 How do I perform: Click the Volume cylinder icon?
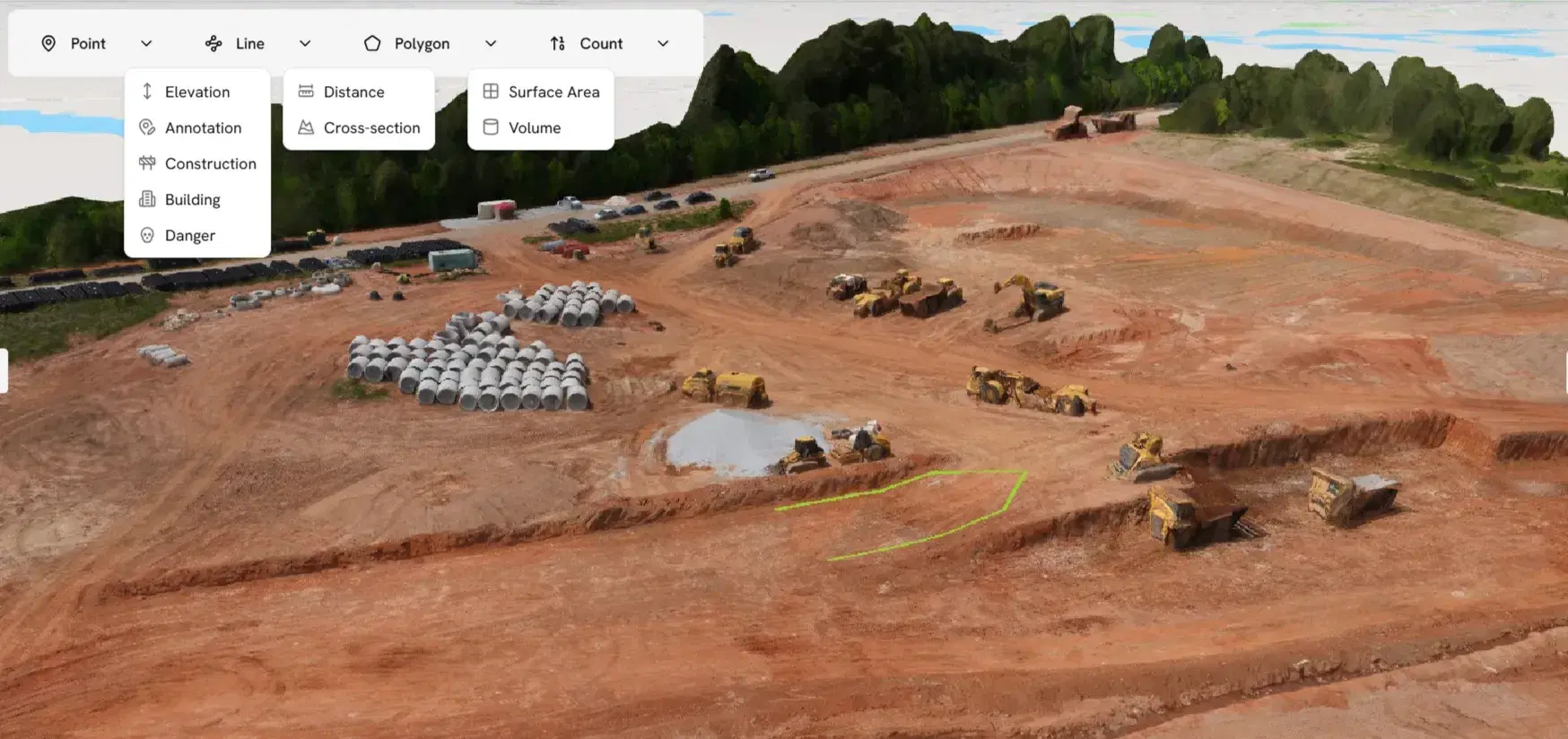pyautogui.click(x=491, y=127)
